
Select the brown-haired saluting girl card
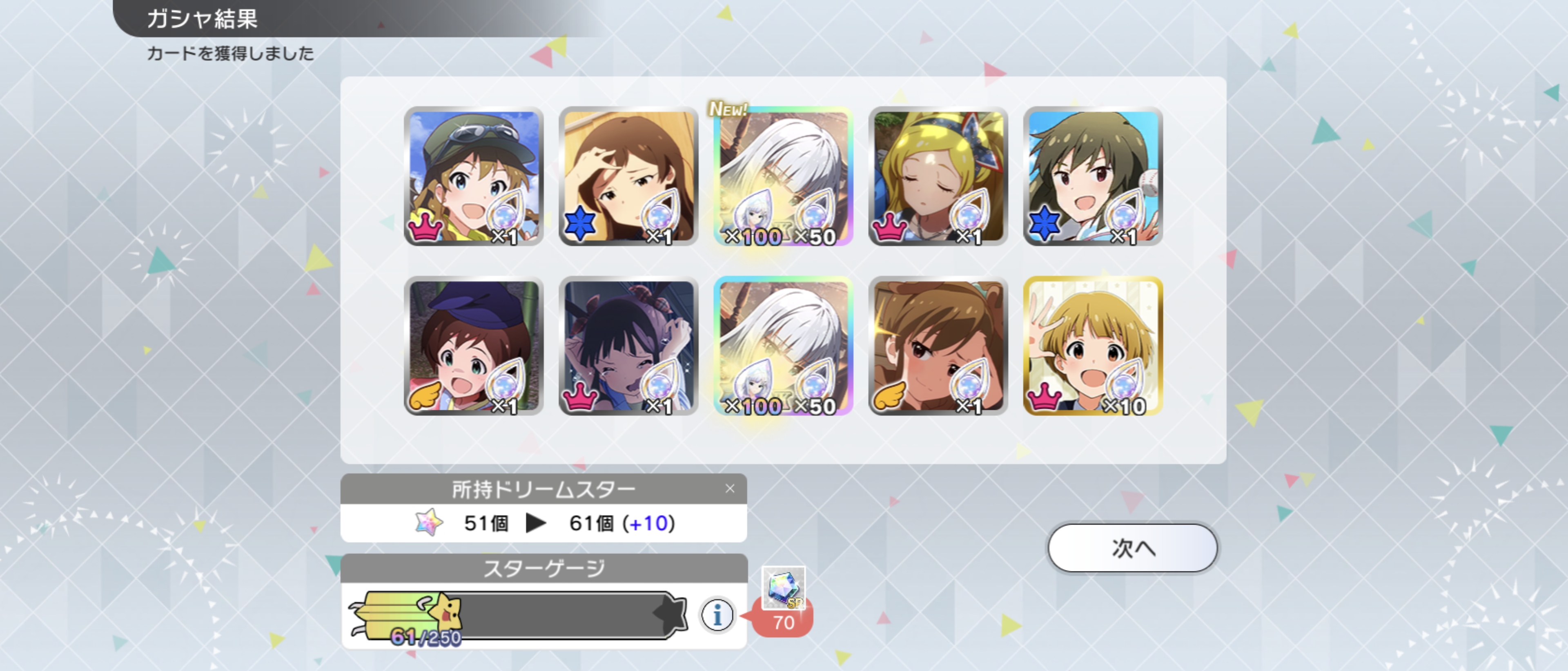pyautogui.click(x=938, y=346)
